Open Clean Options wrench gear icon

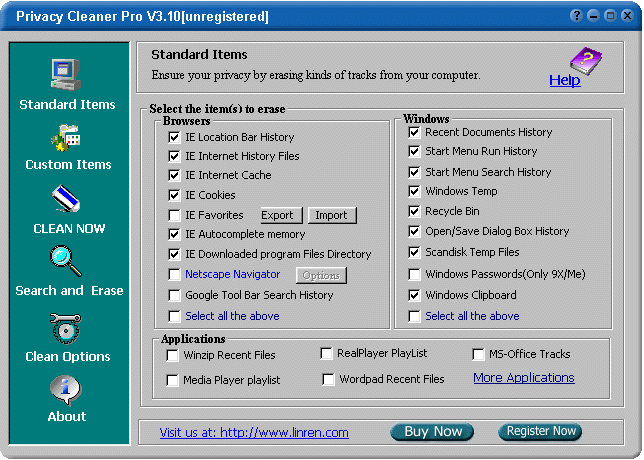(66, 329)
